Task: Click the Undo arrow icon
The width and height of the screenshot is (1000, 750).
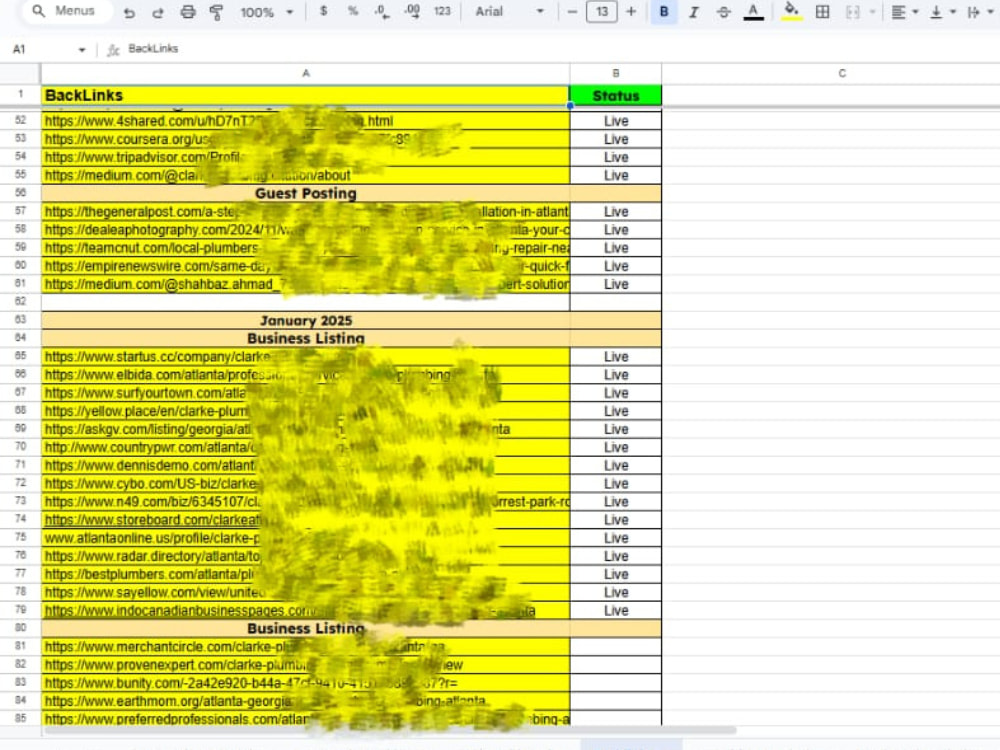Action: 129,11
